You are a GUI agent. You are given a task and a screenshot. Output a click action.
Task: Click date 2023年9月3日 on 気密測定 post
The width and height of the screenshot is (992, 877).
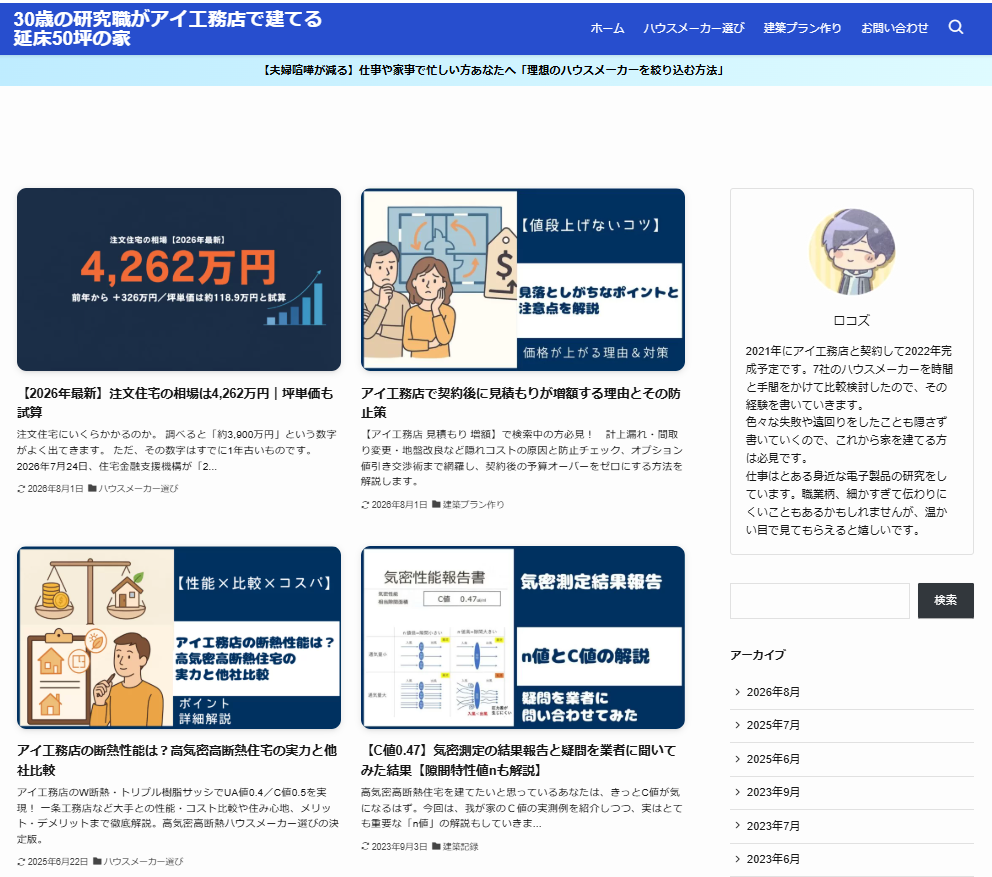click(399, 846)
